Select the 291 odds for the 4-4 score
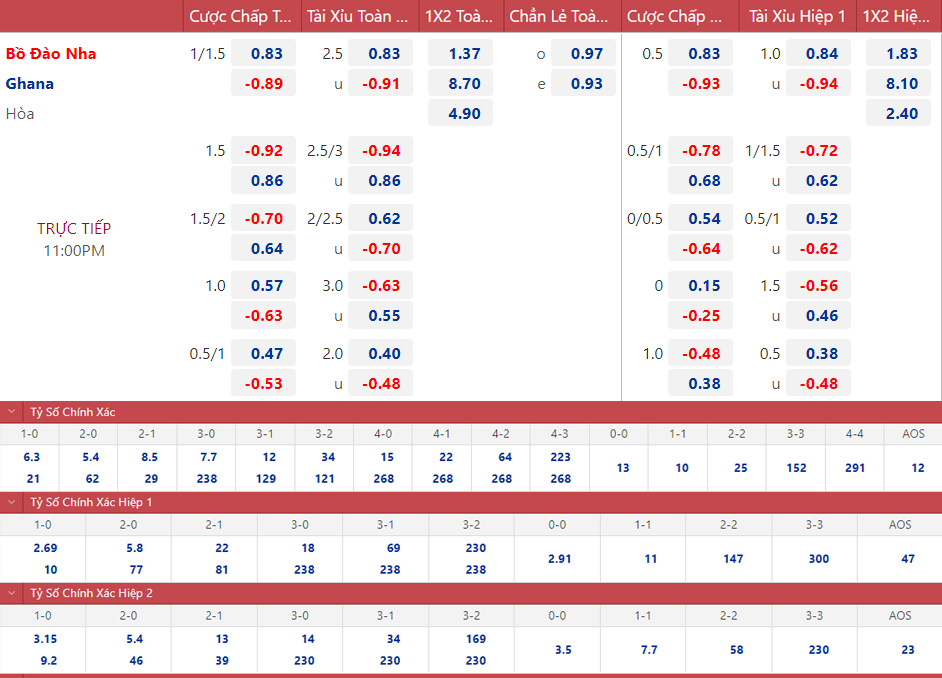 point(855,468)
